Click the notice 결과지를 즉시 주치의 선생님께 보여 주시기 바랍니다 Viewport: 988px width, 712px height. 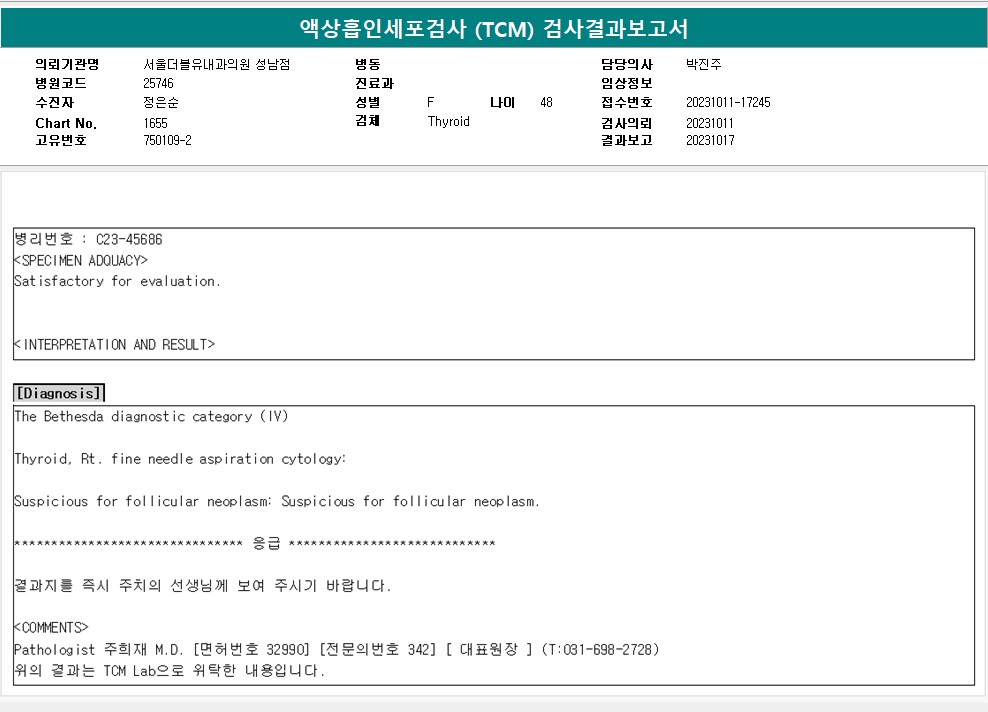(202, 585)
